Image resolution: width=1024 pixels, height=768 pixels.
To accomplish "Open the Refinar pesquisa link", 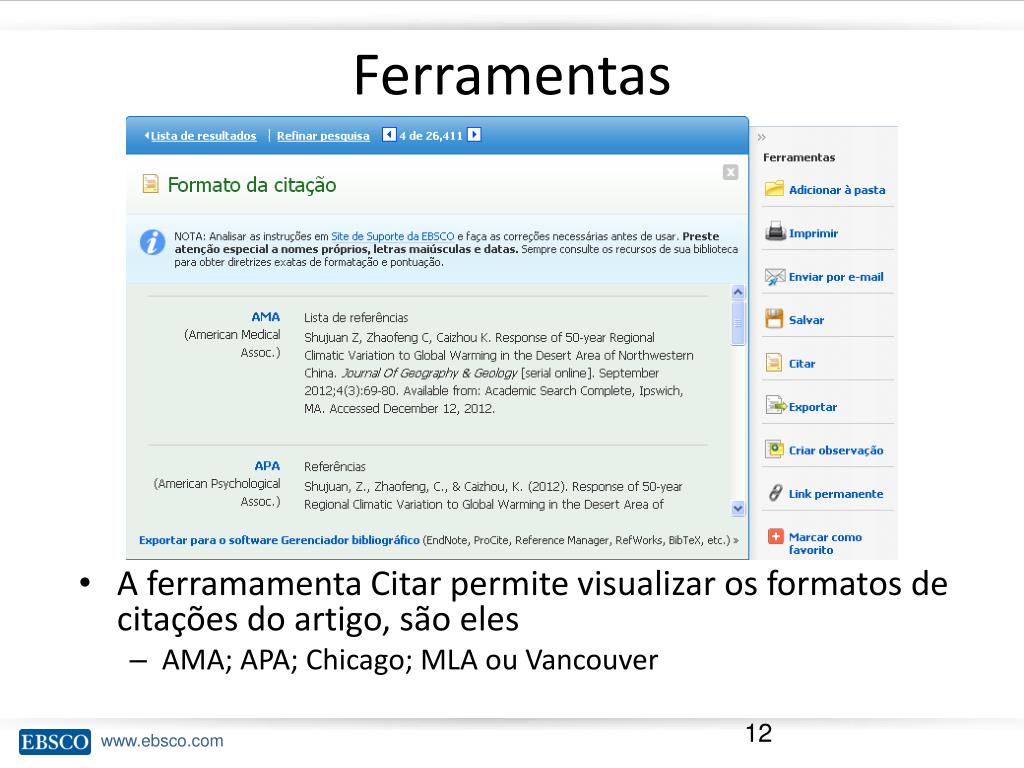I will point(323,136).
